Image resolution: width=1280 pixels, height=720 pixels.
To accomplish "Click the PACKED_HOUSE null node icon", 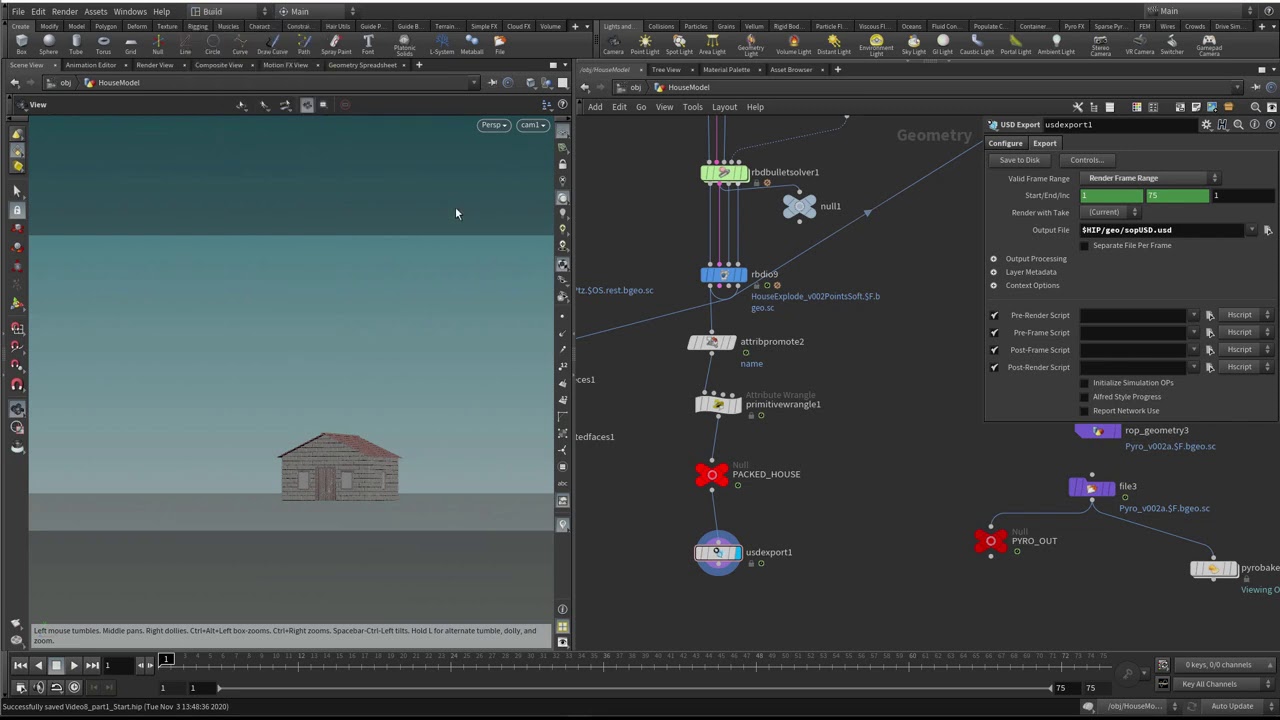I will (712, 474).
